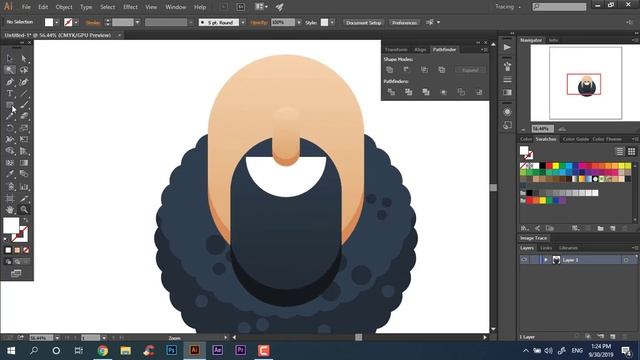Open Tracing workspace switcher dropdown
The width and height of the screenshot is (640, 360).
pos(508,7)
